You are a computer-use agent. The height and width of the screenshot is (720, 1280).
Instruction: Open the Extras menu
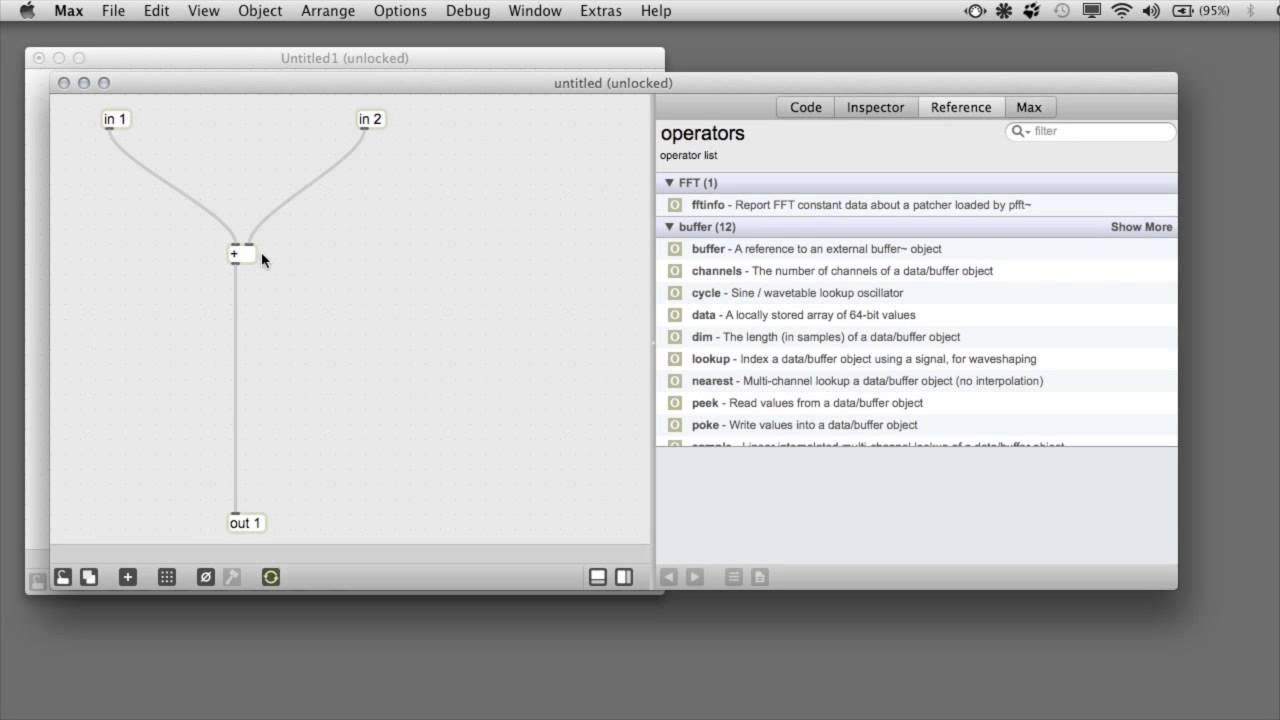coord(601,11)
